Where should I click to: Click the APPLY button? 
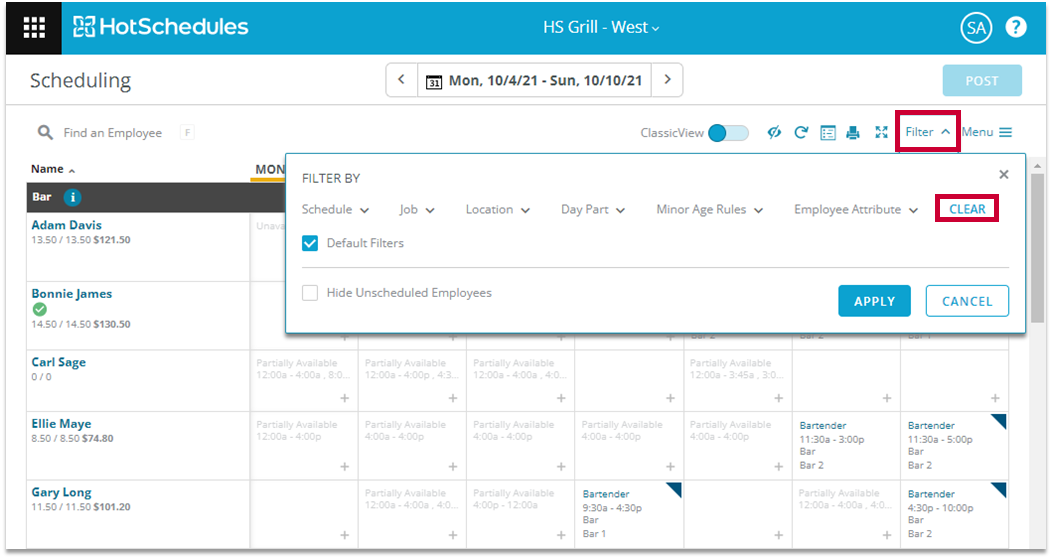[874, 301]
